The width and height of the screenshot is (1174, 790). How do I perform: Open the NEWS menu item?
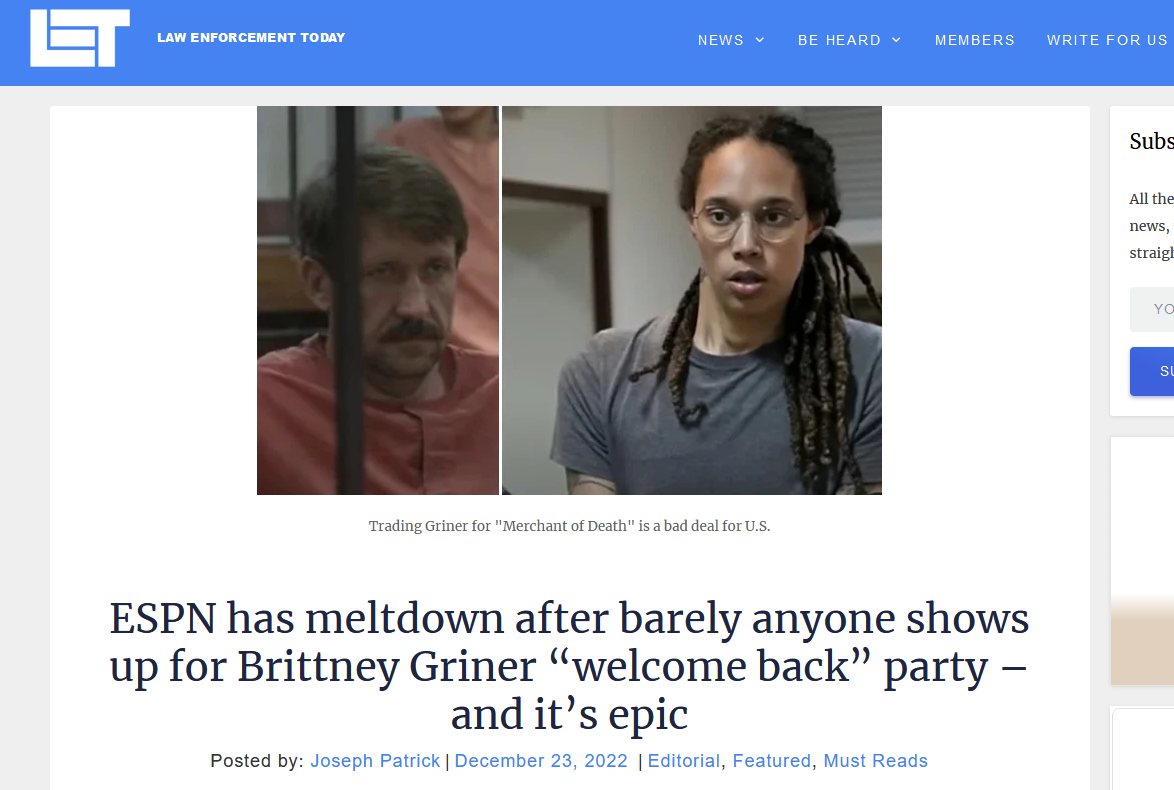(x=720, y=40)
